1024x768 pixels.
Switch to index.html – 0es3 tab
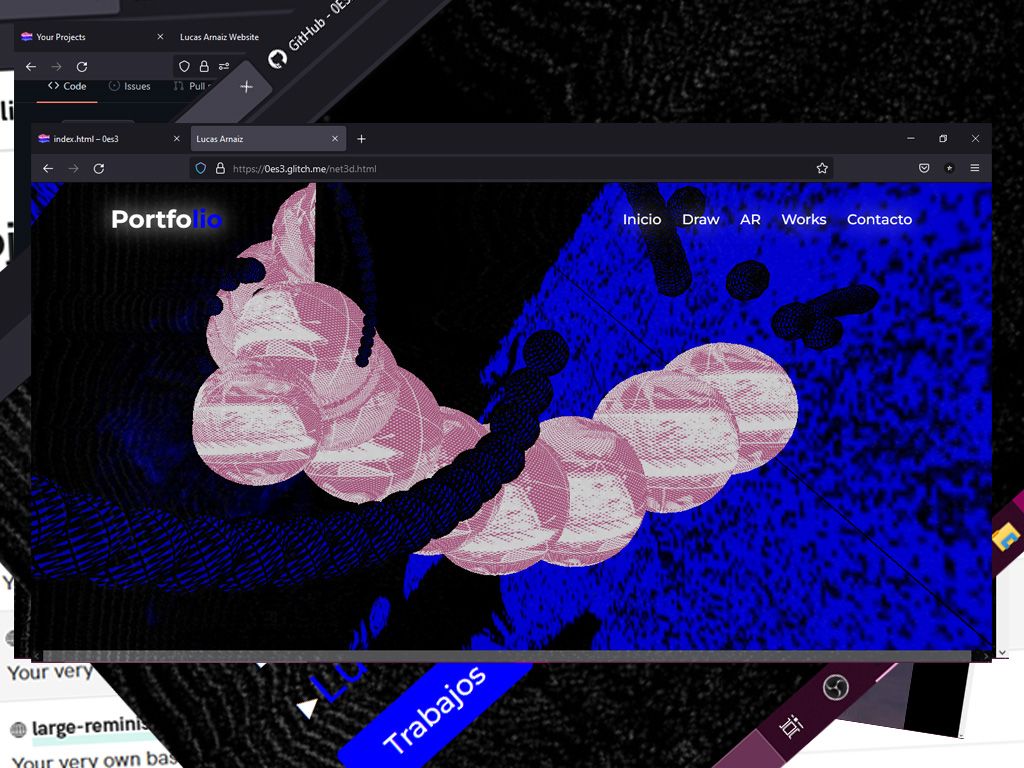[x=109, y=138]
